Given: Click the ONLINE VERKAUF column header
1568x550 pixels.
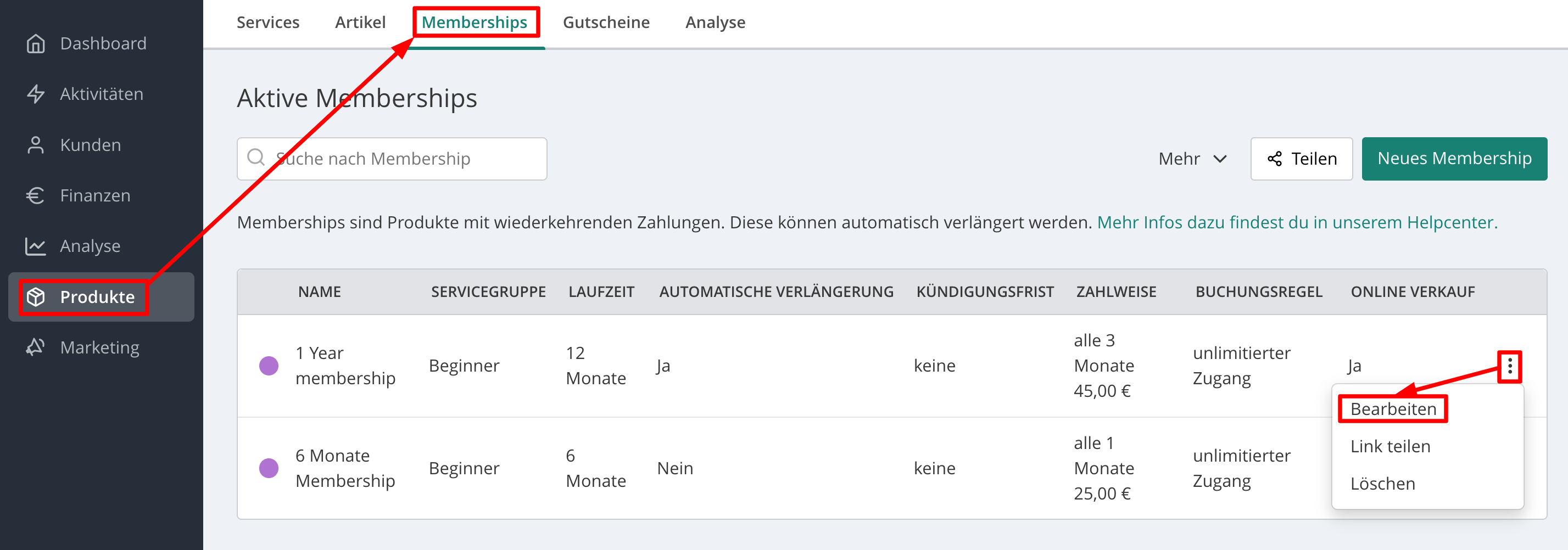Looking at the screenshot, I should click(x=1413, y=292).
